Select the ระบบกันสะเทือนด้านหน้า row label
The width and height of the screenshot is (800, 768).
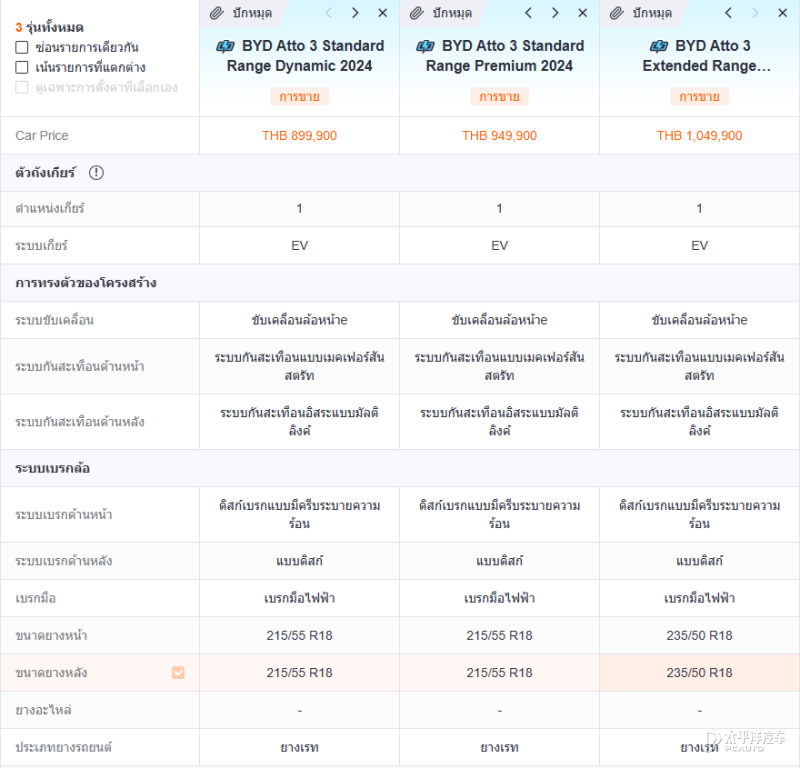click(x=80, y=366)
